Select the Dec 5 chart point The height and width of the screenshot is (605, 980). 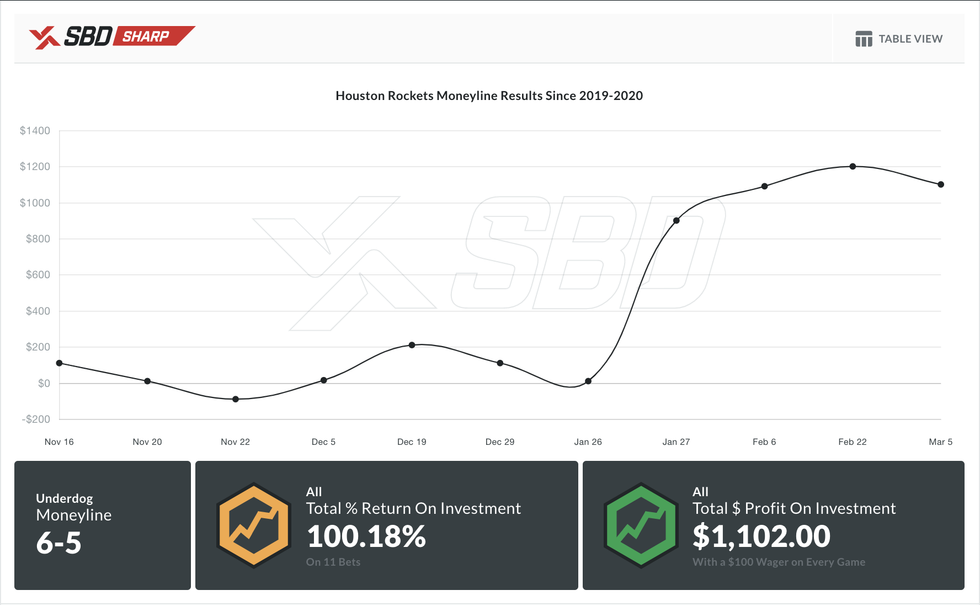(x=324, y=380)
